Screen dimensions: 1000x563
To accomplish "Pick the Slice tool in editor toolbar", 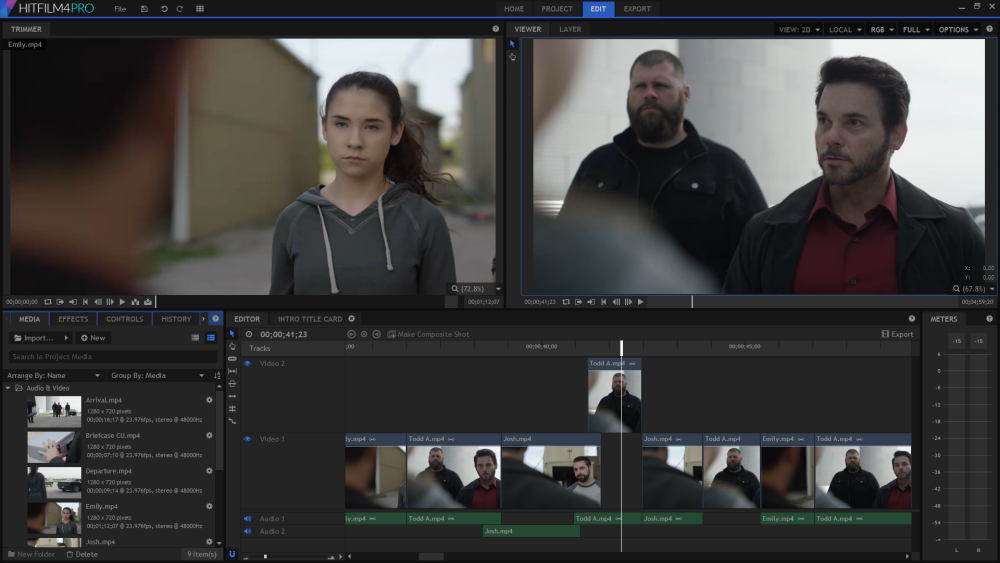I will pos(232,359).
